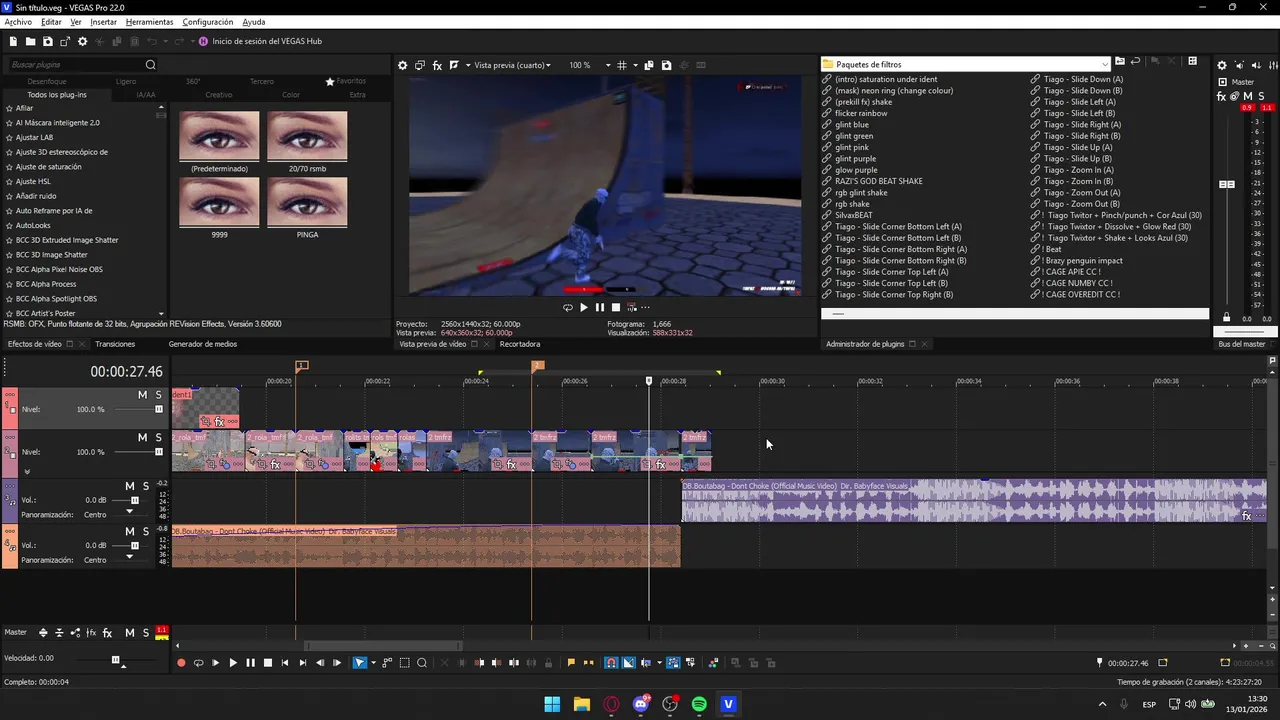
Task: Click the New project icon
Action: (13, 41)
